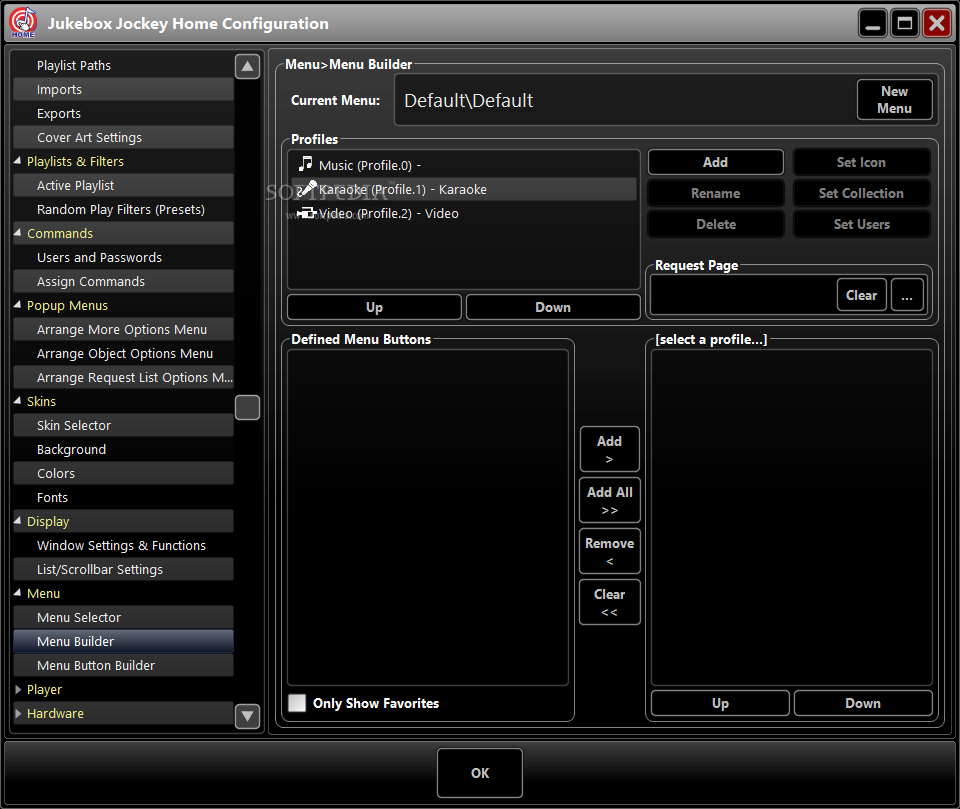The height and width of the screenshot is (809, 960).
Task: Collapse the Skins section
Action: click(18, 401)
